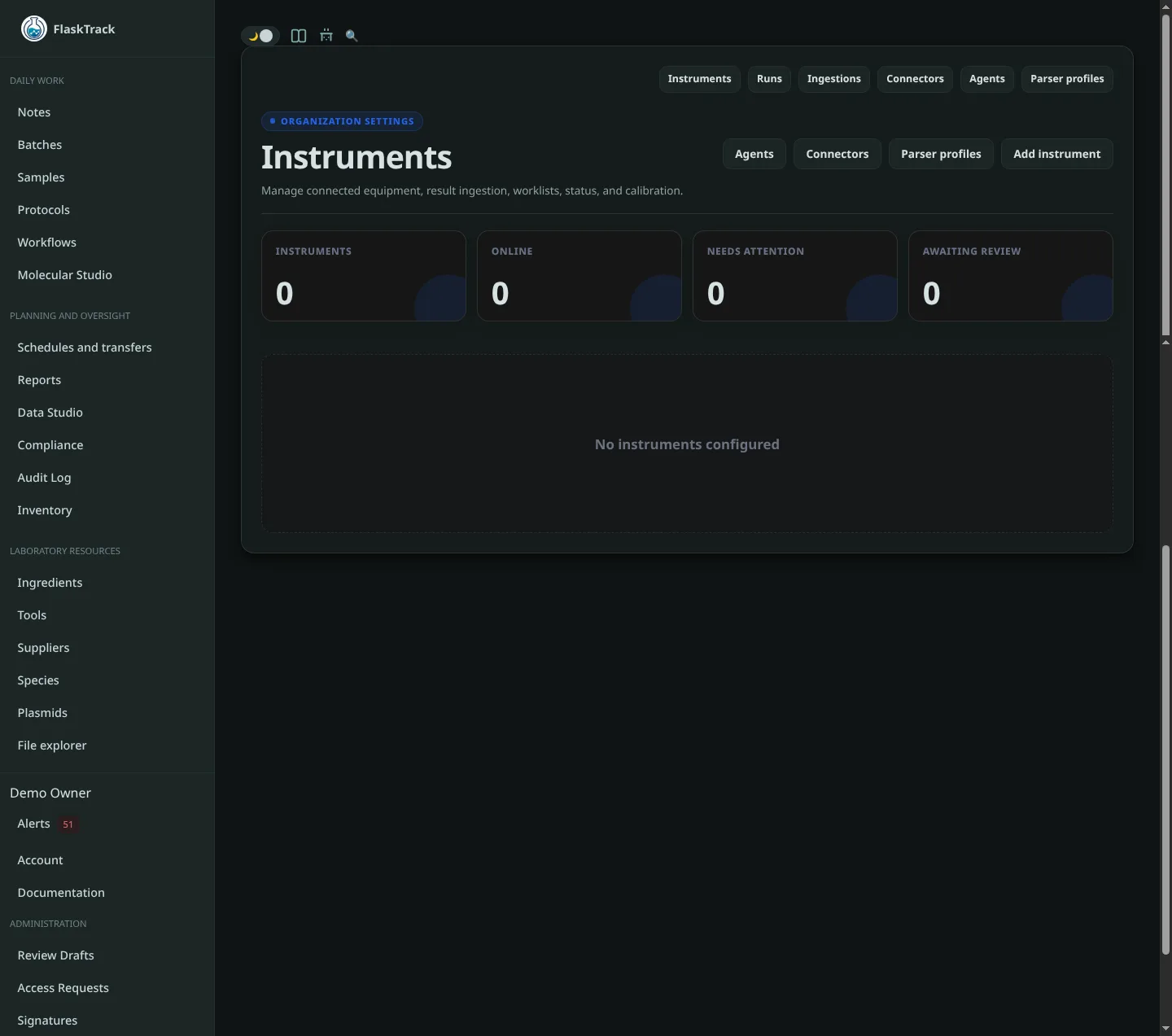Open Access Requests
The width and height of the screenshot is (1172, 1036).
click(x=63, y=988)
